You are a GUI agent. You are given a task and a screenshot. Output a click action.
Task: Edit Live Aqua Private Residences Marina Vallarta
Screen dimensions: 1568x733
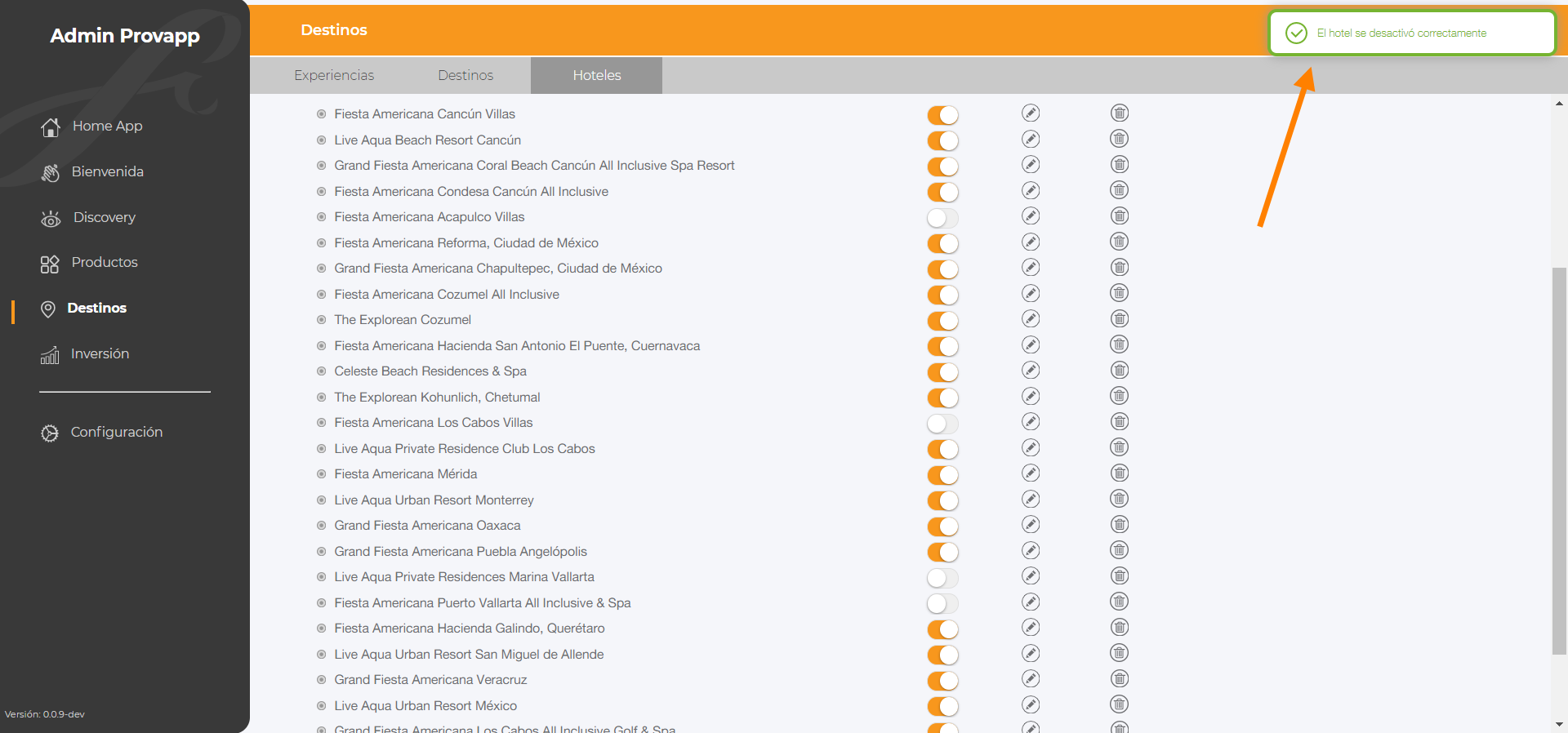pos(1031,575)
